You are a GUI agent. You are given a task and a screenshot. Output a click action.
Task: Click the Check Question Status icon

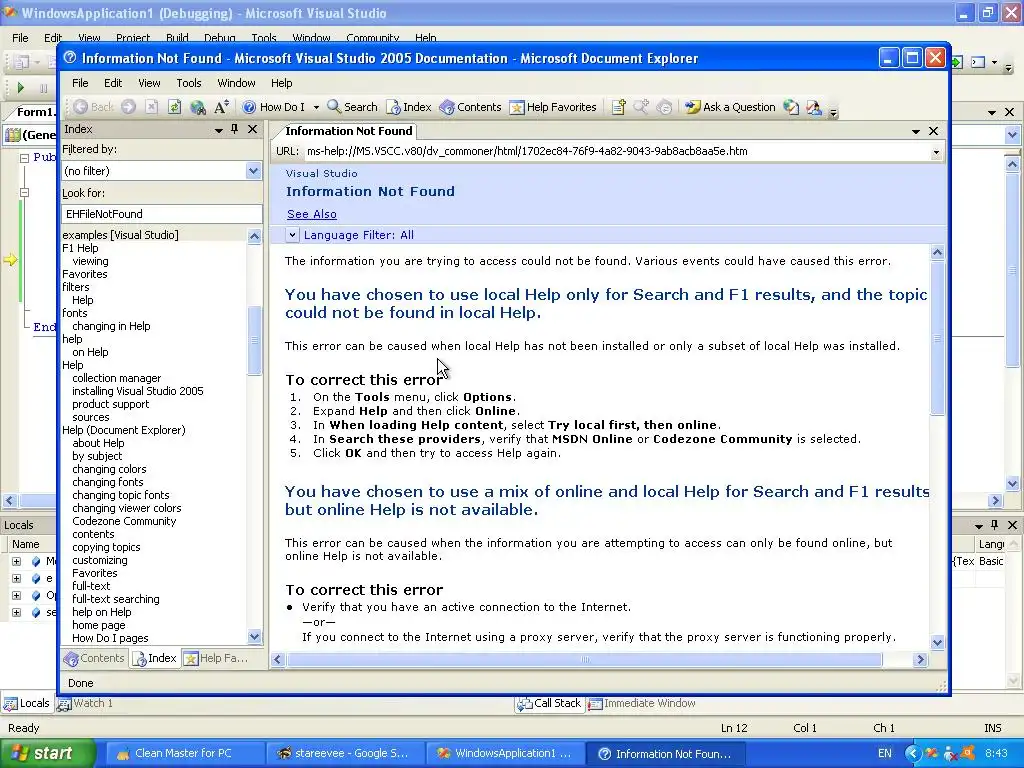click(x=791, y=107)
